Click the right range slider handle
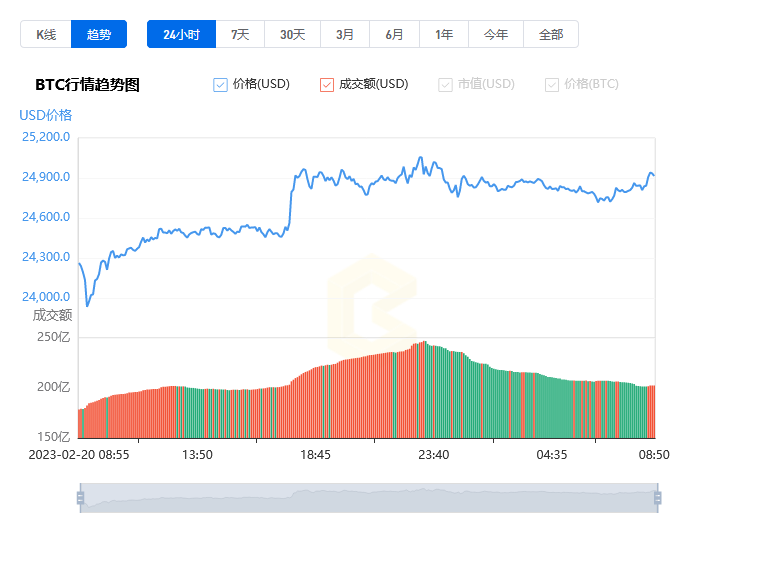The width and height of the screenshot is (780, 563). pos(658,498)
